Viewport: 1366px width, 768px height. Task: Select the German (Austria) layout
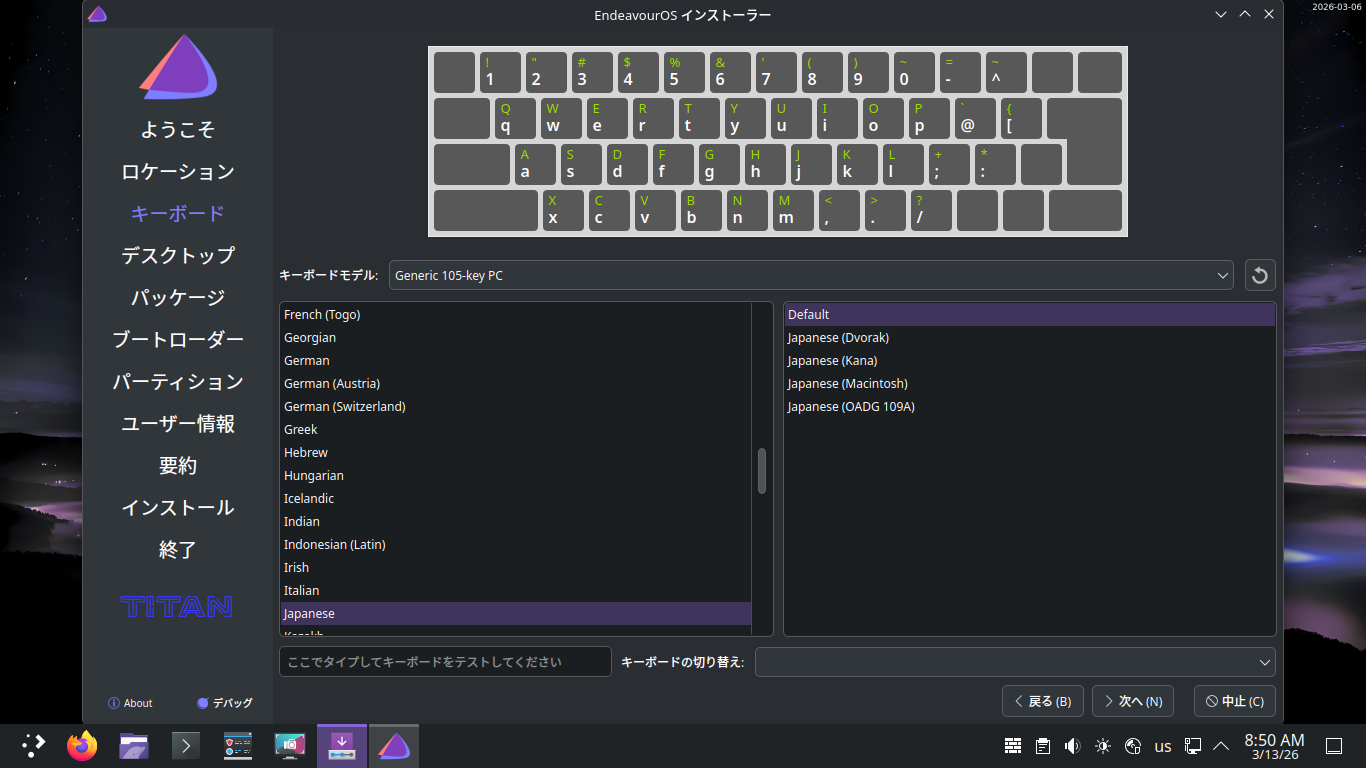coord(515,384)
